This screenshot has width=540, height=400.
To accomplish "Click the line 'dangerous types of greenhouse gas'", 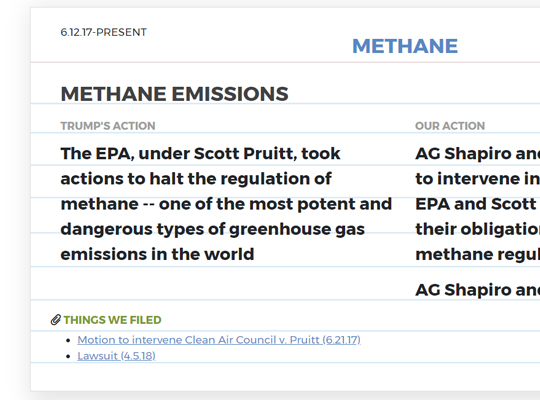I will point(212,229).
